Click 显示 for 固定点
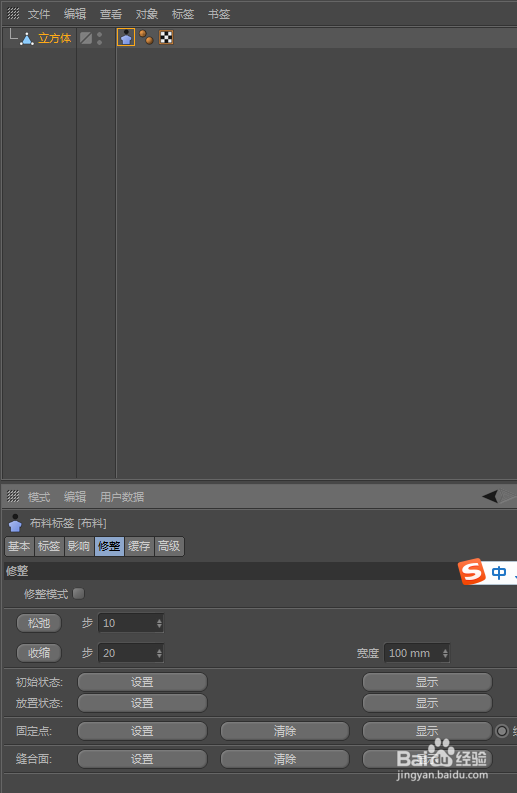This screenshot has height=793, width=517. (427, 731)
